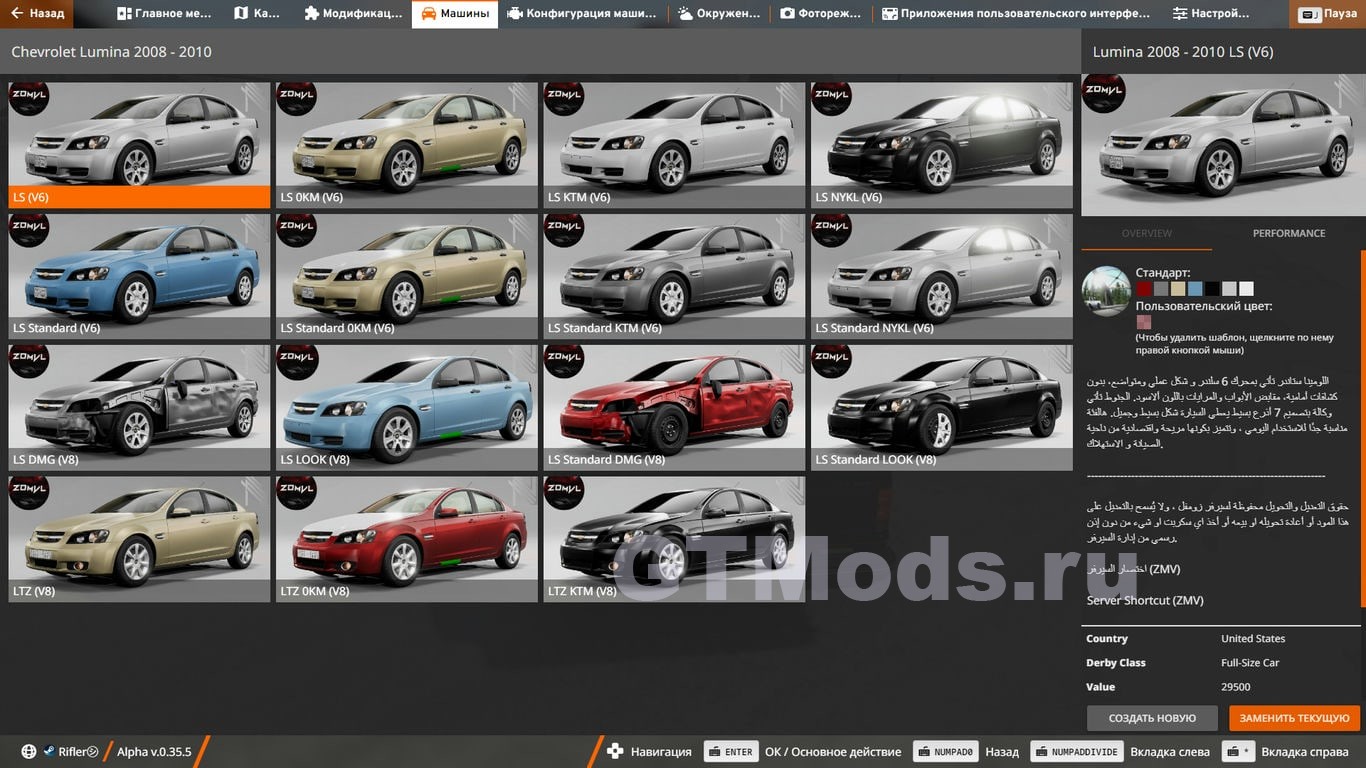This screenshot has width=1366, height=768.
Task: Open the Настройки sliders icon
Action: point(1180,14)
